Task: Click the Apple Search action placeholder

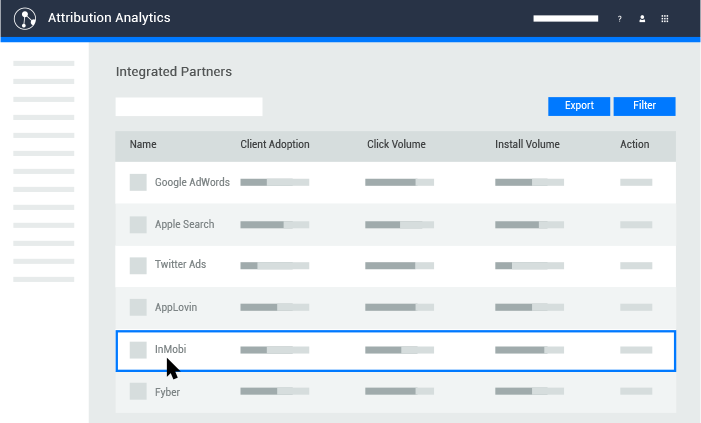Action: (636, 224)
